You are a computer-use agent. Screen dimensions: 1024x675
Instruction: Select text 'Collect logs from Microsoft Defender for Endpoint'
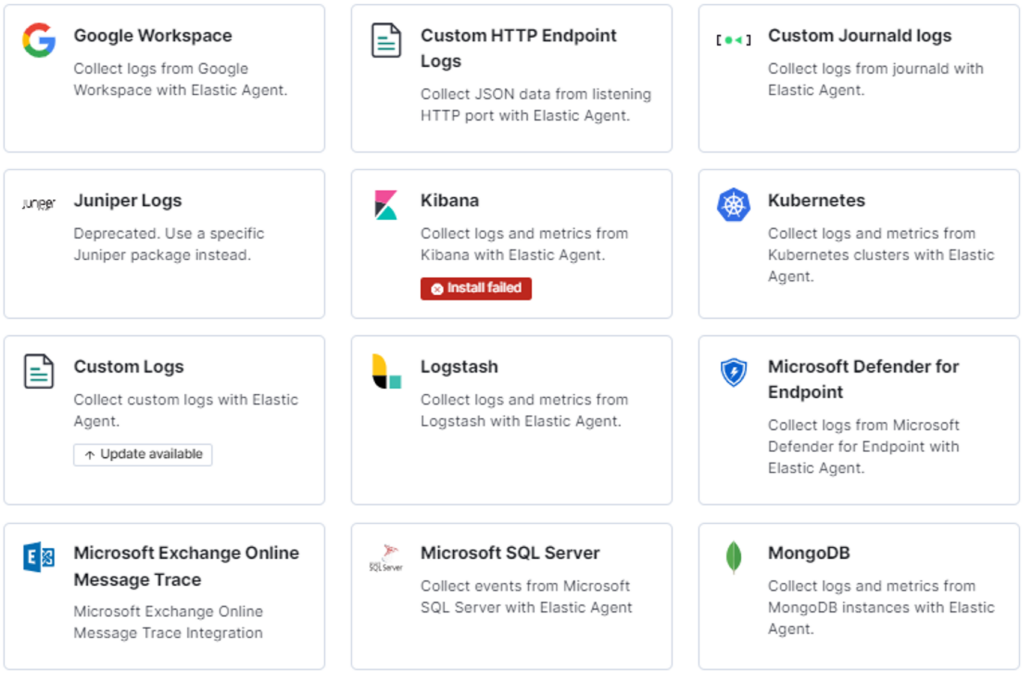863,435
